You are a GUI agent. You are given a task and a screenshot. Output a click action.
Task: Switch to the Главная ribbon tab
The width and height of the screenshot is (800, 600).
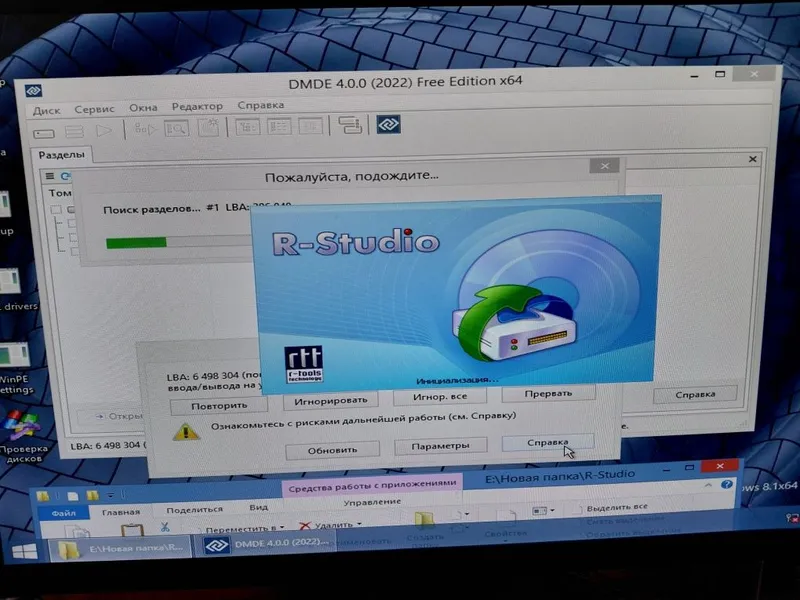point(121,512)
